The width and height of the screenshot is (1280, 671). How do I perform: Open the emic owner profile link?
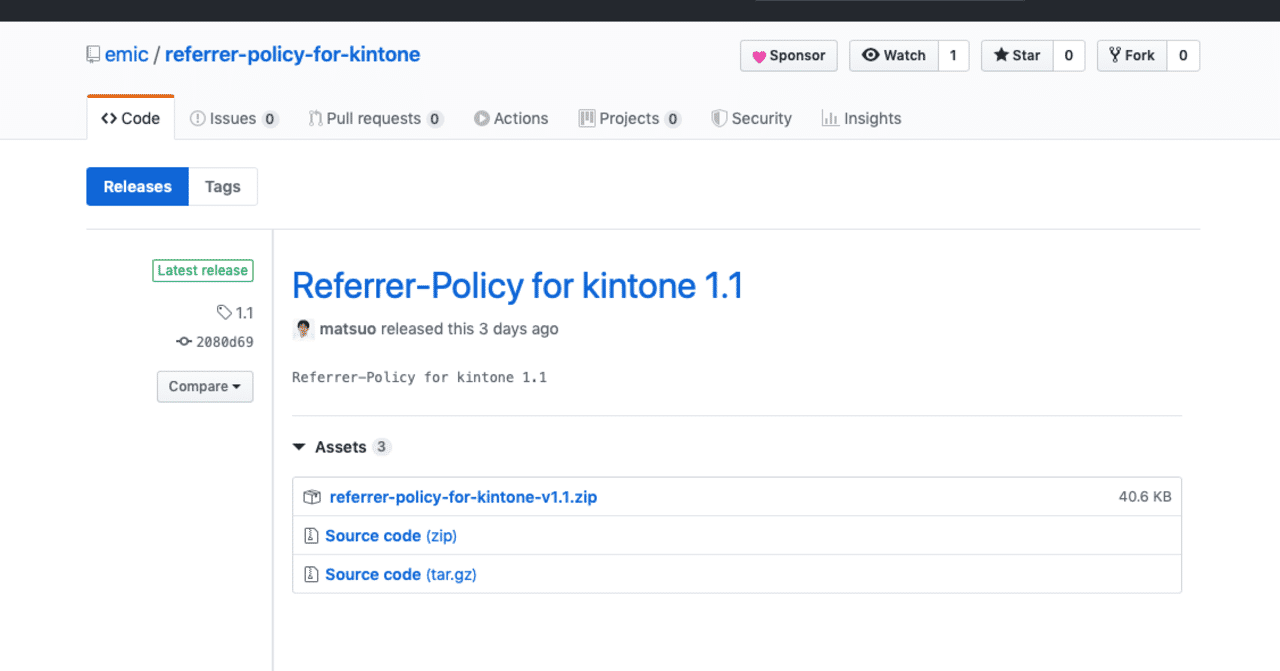[x=126, y=55]
